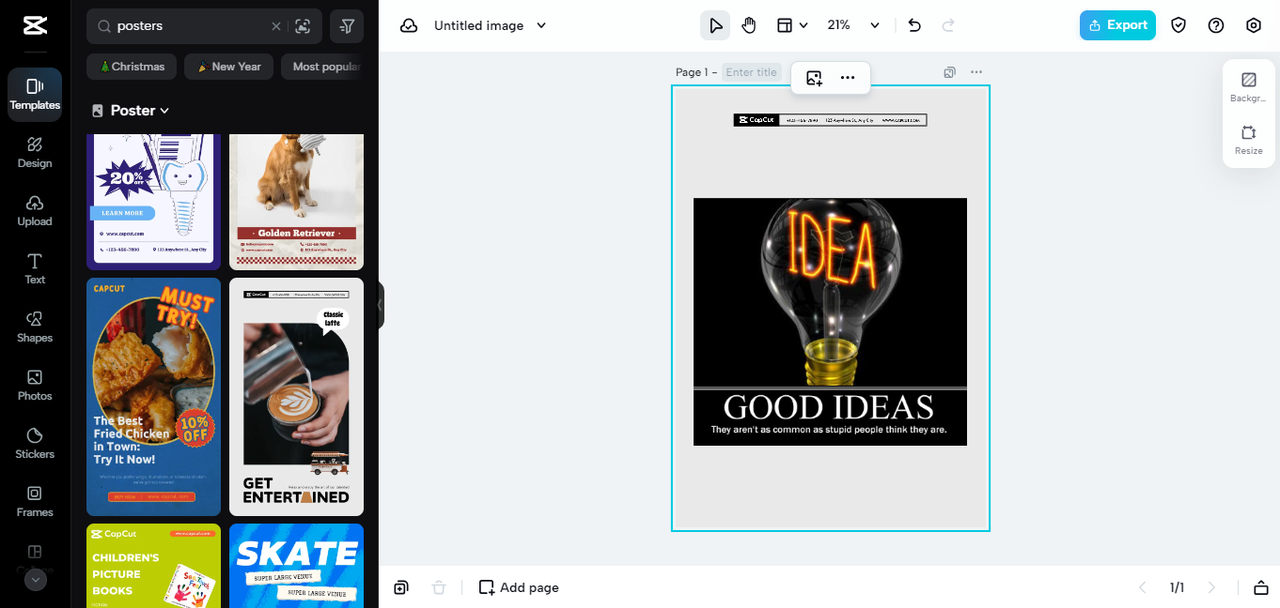
Task: Open the shield privacy icon
Action: pos(1179,26)
